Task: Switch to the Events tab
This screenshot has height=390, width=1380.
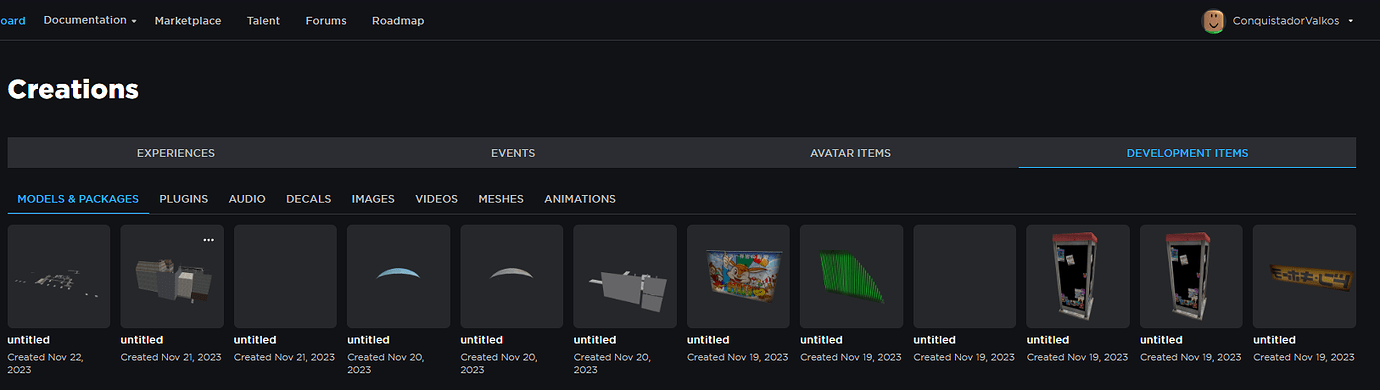Action: pyautogui.click(x=513, y=153)
